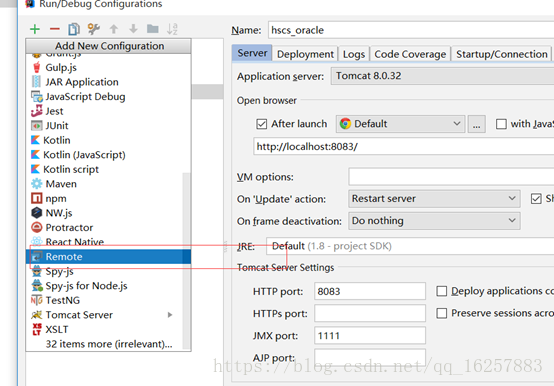The image size is (554, 386).
Task: Enable the 'with JavaScript debugger' checkbox
Action: pos(501,124)
